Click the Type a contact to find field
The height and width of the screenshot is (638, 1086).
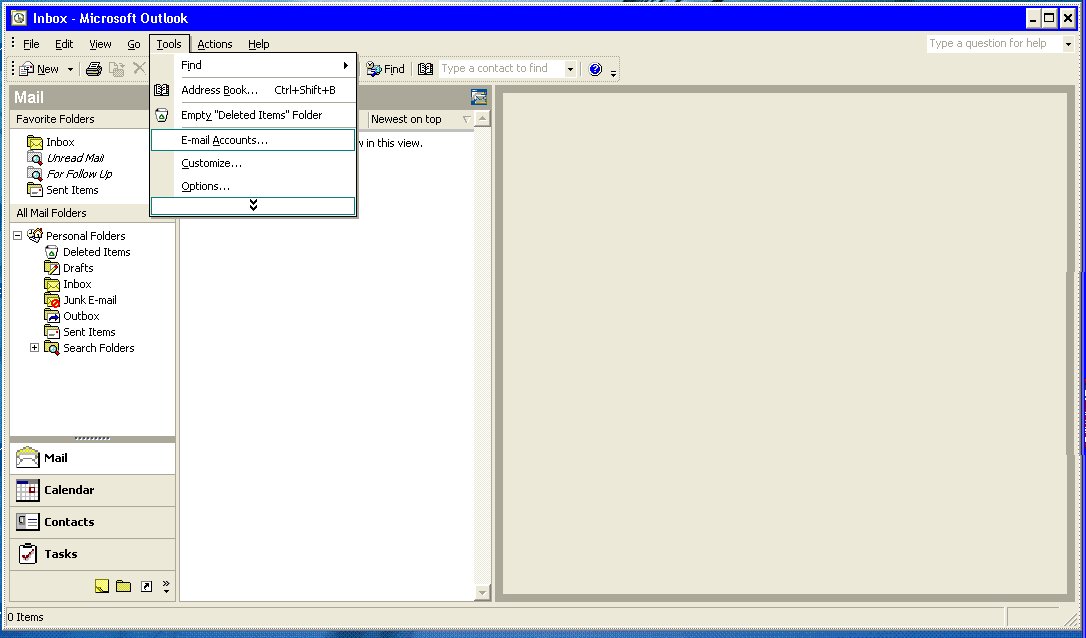click(x=501, y=69)
